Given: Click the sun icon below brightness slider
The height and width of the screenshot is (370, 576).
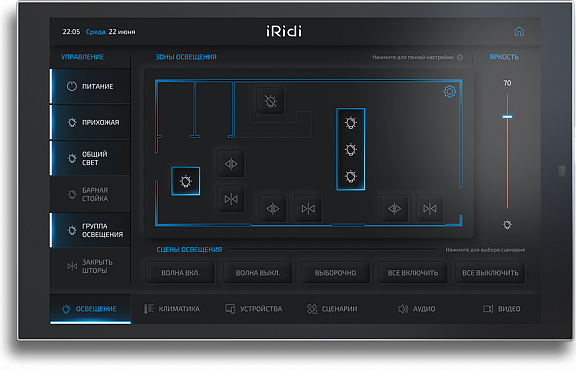Looking at the screenshot, I should pyautogui.click(x=507, y=224).
